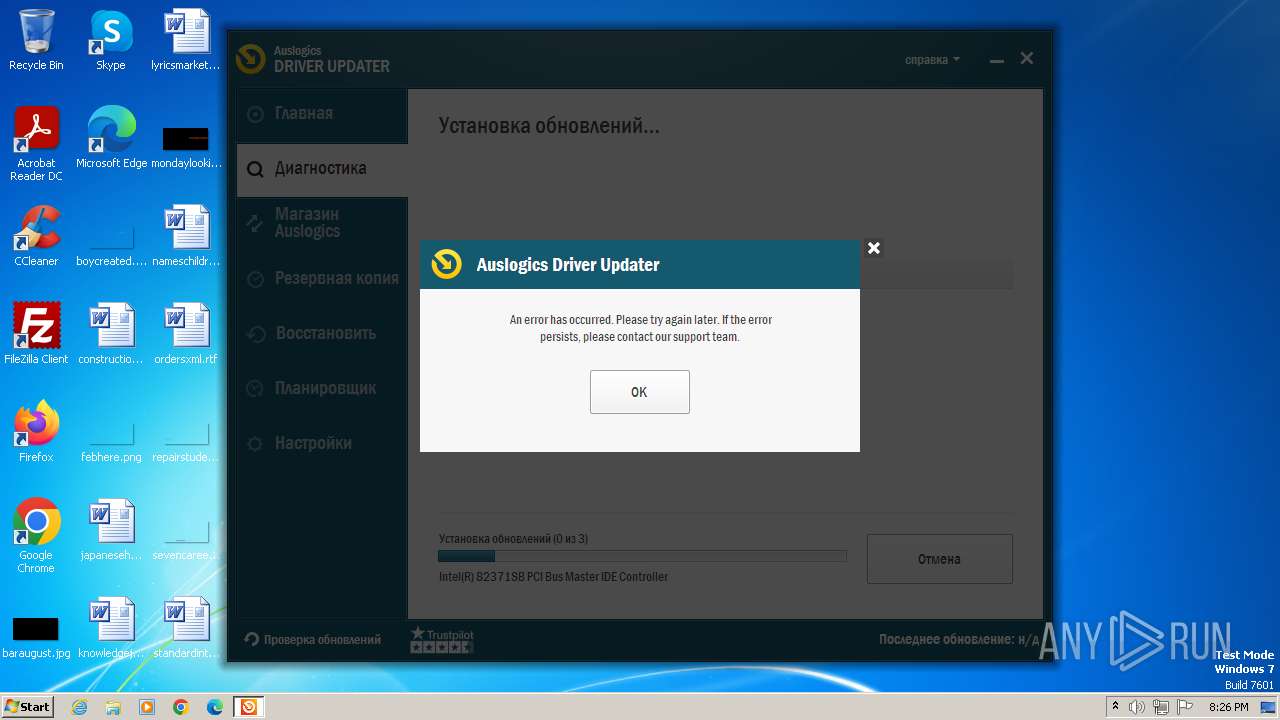This screenshot has height=720, width=1280.
Task: Show hidden system tray icons
Action: point(1116,707)
